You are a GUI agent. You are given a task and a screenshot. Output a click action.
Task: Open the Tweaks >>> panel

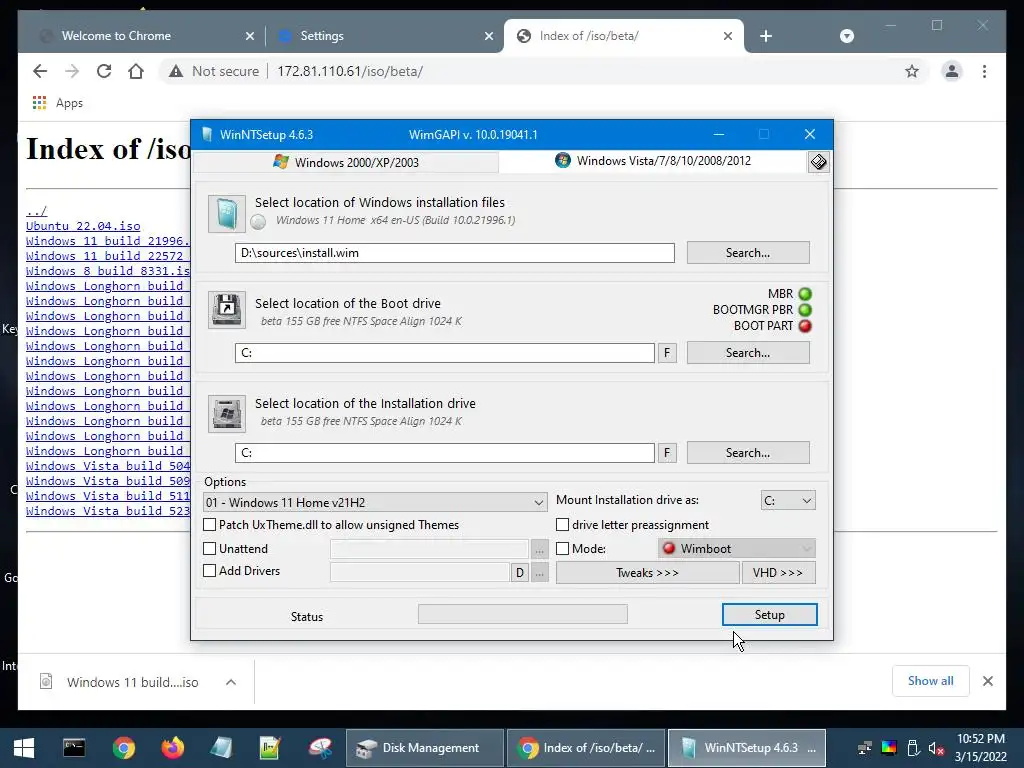coord(647,573)
